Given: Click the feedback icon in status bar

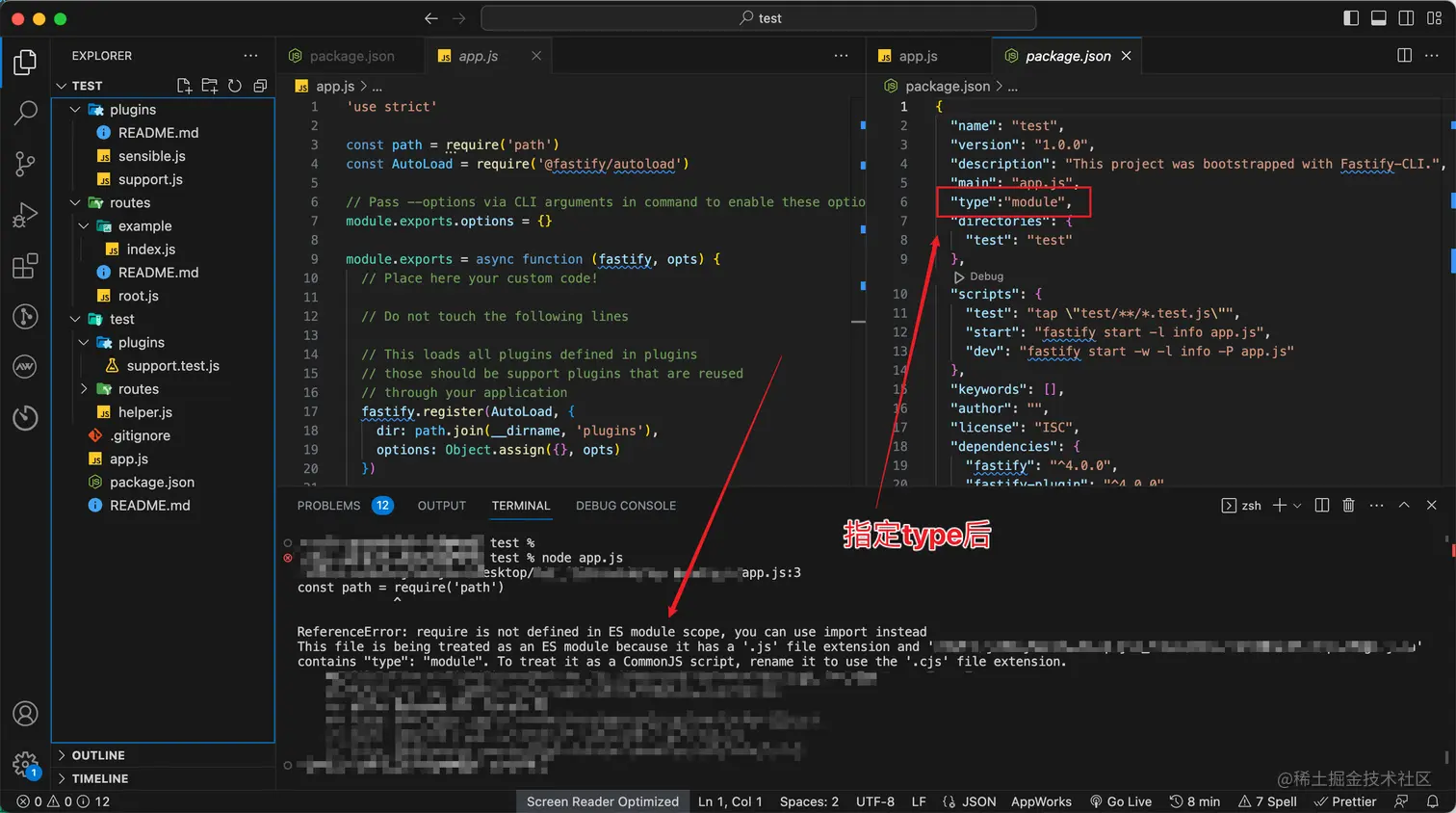Looking at the screenshot, I should coord(1402,801).
